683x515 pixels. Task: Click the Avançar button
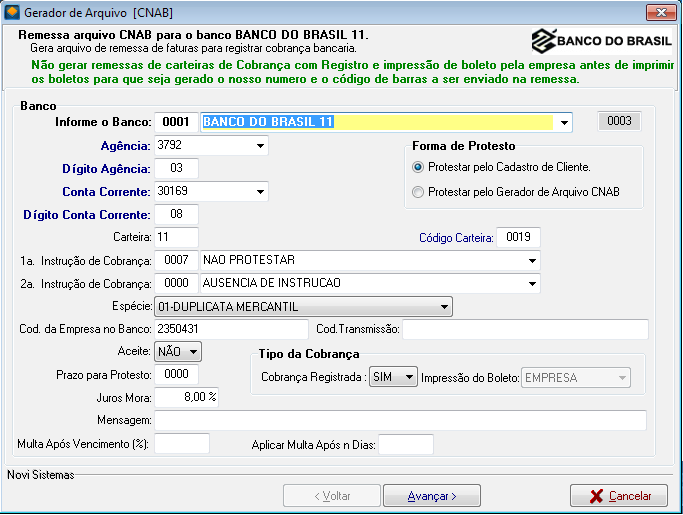pyautogui.click(x=432, y=496)
